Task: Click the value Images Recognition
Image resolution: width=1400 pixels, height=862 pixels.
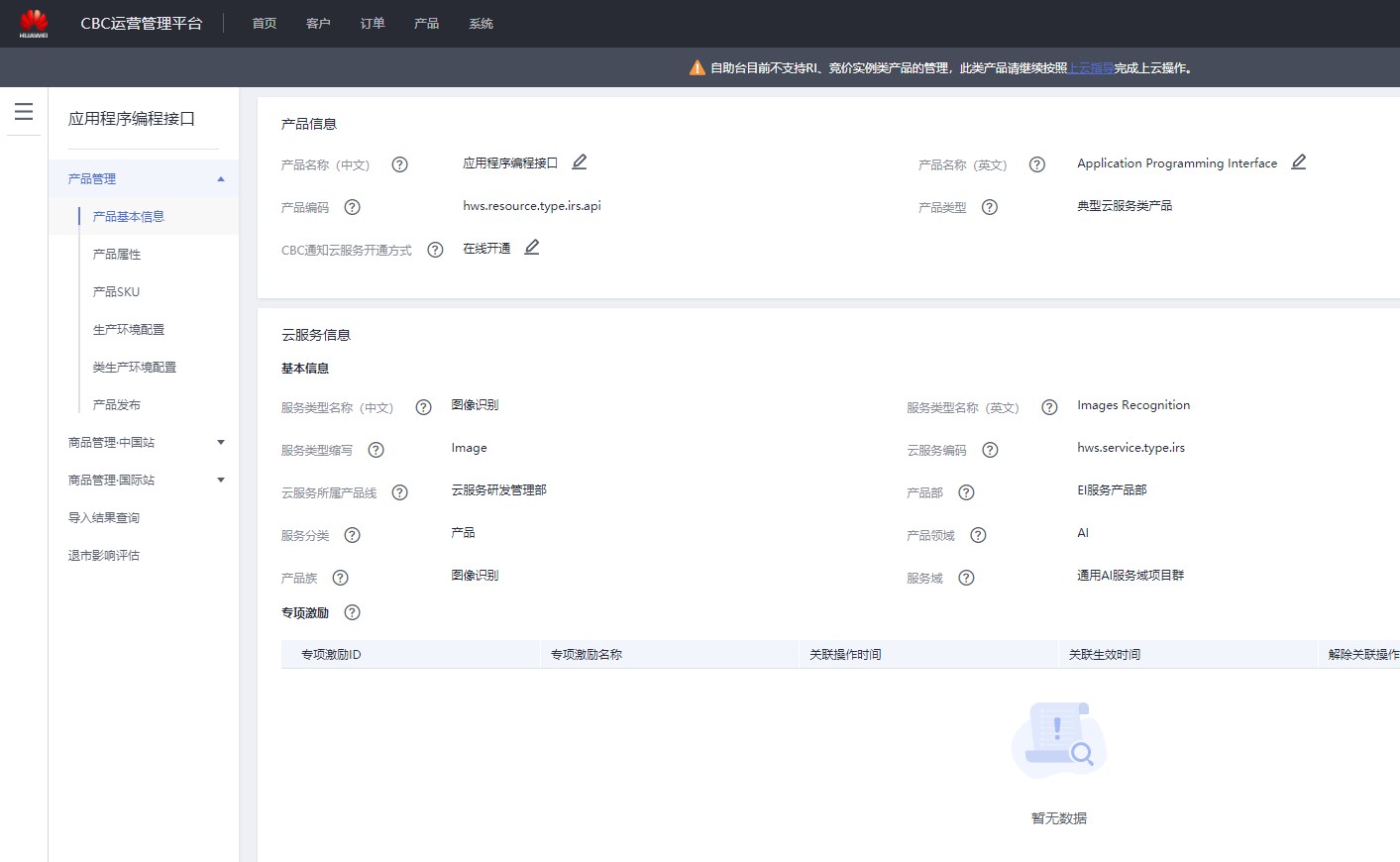Action: point(1133,405)
